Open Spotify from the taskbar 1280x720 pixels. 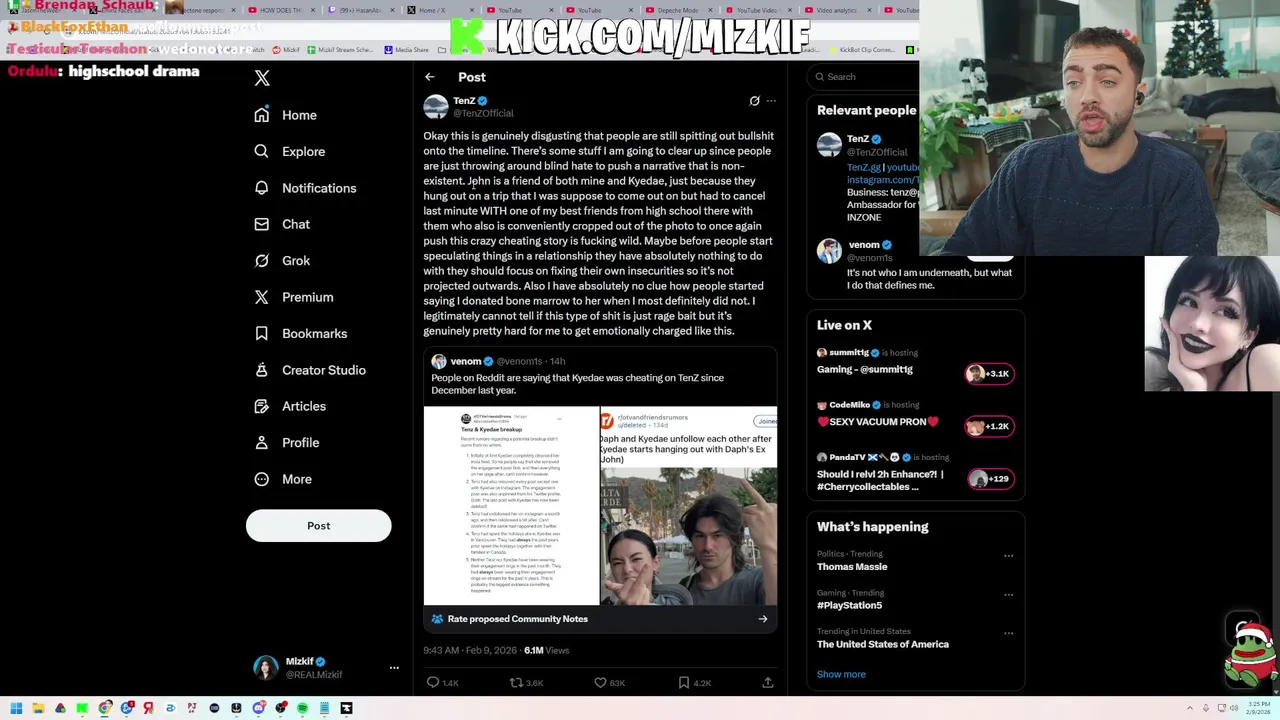click(x=302, y=708)
